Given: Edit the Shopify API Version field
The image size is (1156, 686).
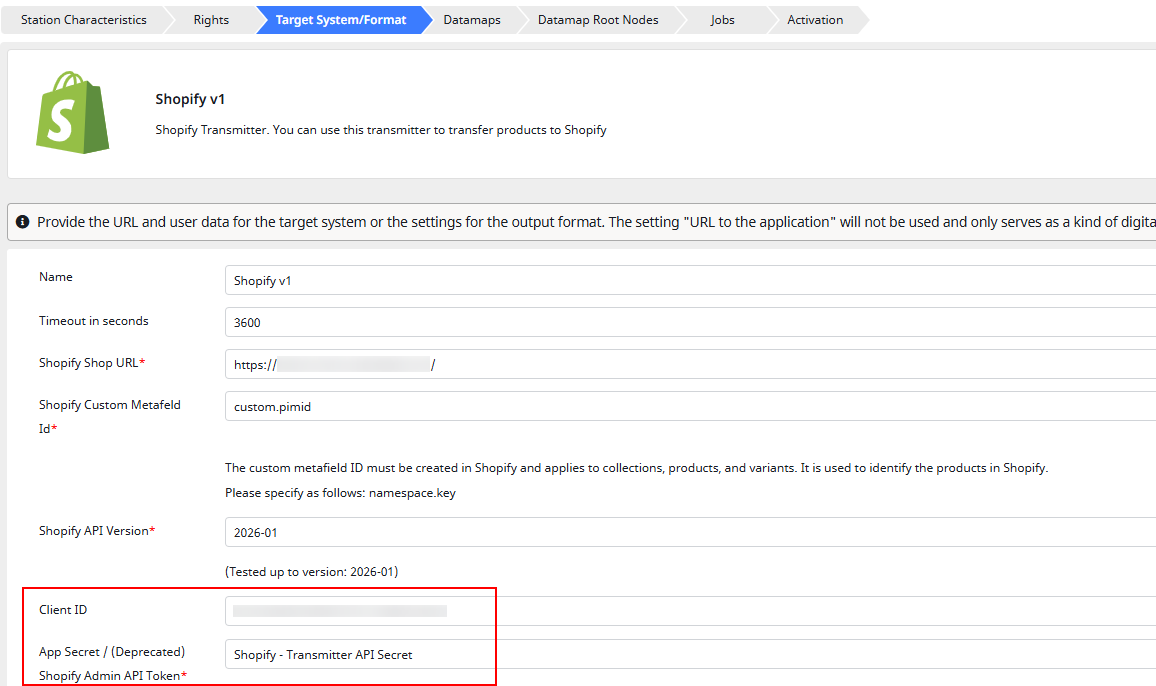Looking at the screenshot, I should (x=500, y=531).
